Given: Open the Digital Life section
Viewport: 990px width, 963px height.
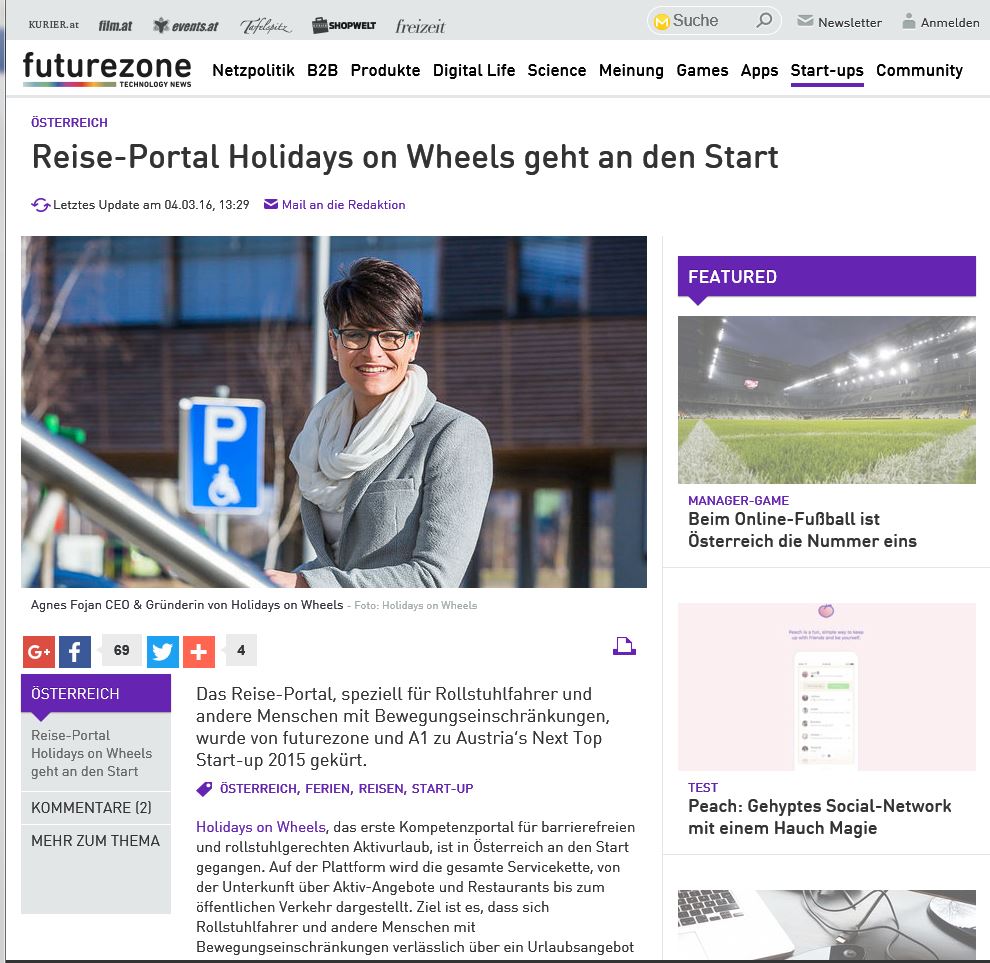Looking at the screenshot, I should (x=474, y=70).
